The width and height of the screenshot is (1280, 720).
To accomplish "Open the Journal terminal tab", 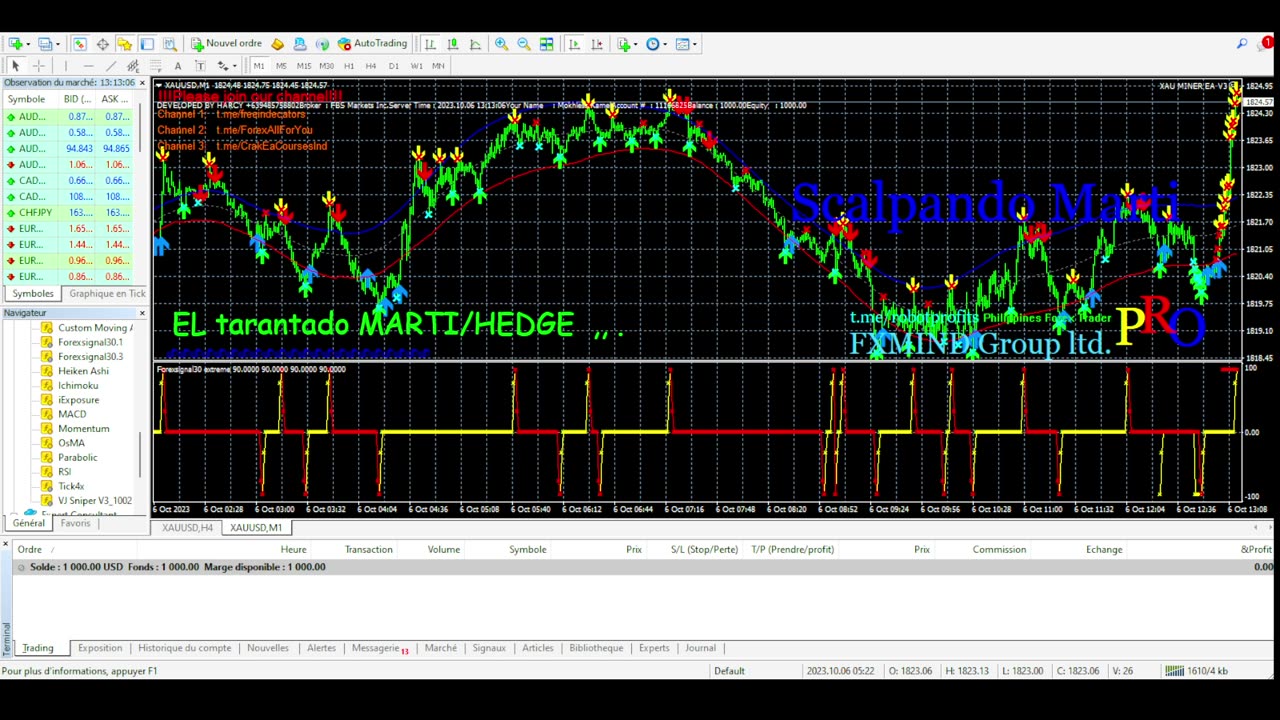I will pyautogui.click(x=700, y=648).
